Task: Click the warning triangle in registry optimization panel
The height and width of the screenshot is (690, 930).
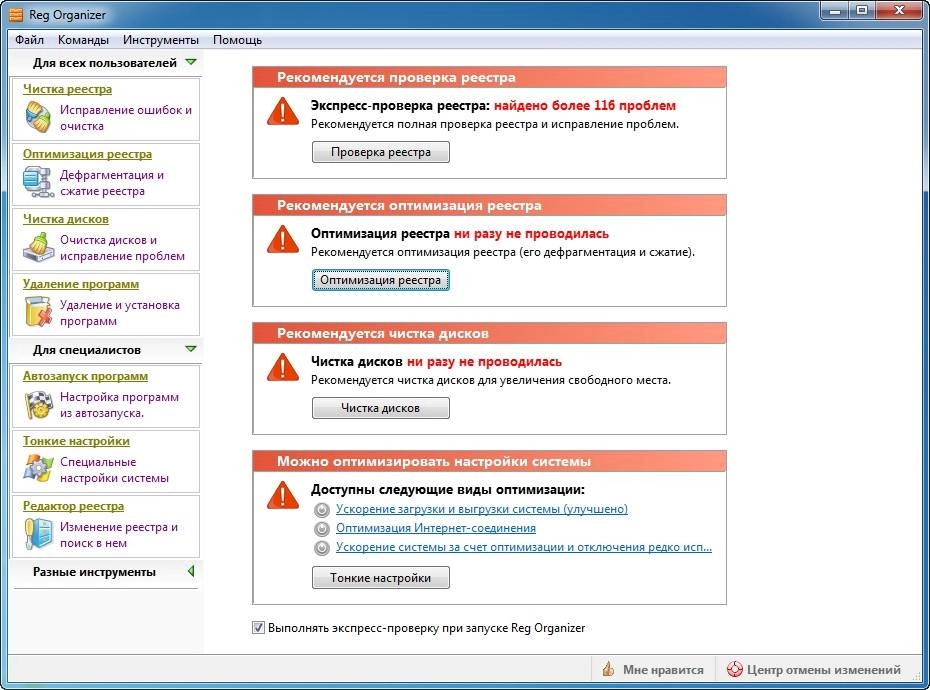Action: pos(283,240)
